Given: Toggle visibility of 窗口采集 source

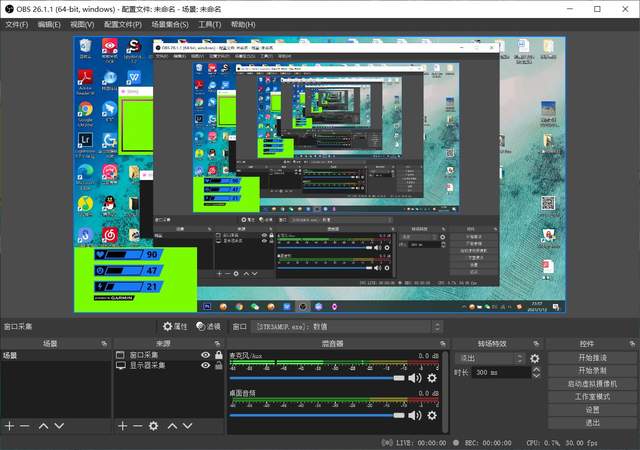Looking at the screenshot, I should tap(205, 355).
